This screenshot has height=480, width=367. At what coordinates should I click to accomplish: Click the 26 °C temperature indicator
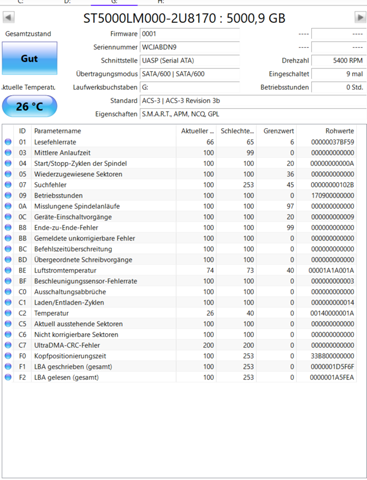[29, 106]
